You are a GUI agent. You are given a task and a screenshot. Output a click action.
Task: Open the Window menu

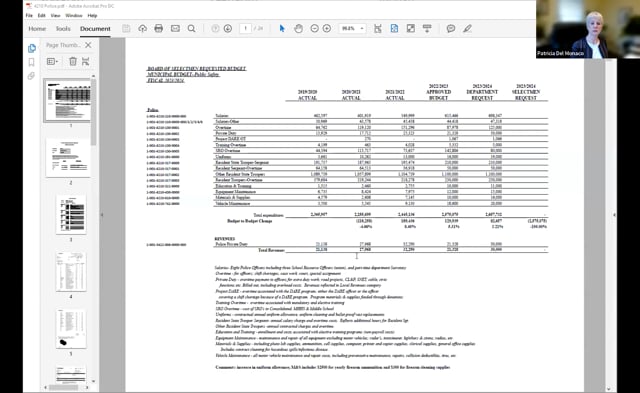click(74, 16)
